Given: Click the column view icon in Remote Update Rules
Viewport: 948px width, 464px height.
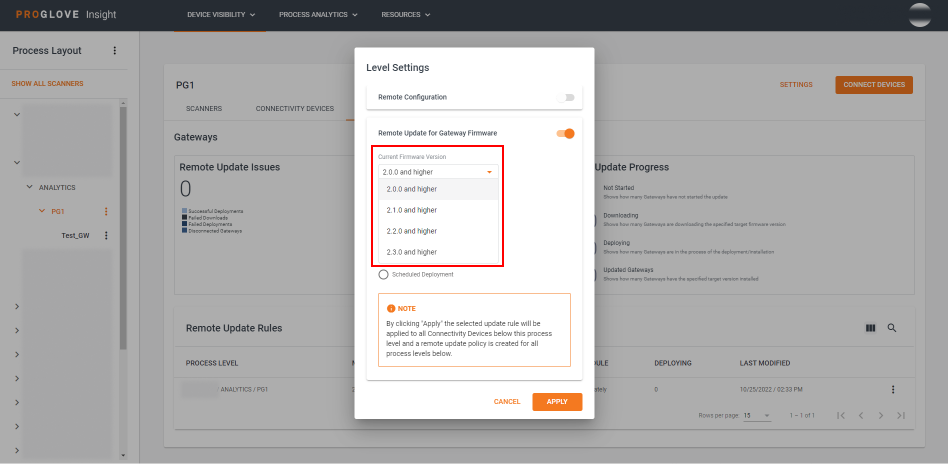Looking at the screenshot, I should pos(870,328).
